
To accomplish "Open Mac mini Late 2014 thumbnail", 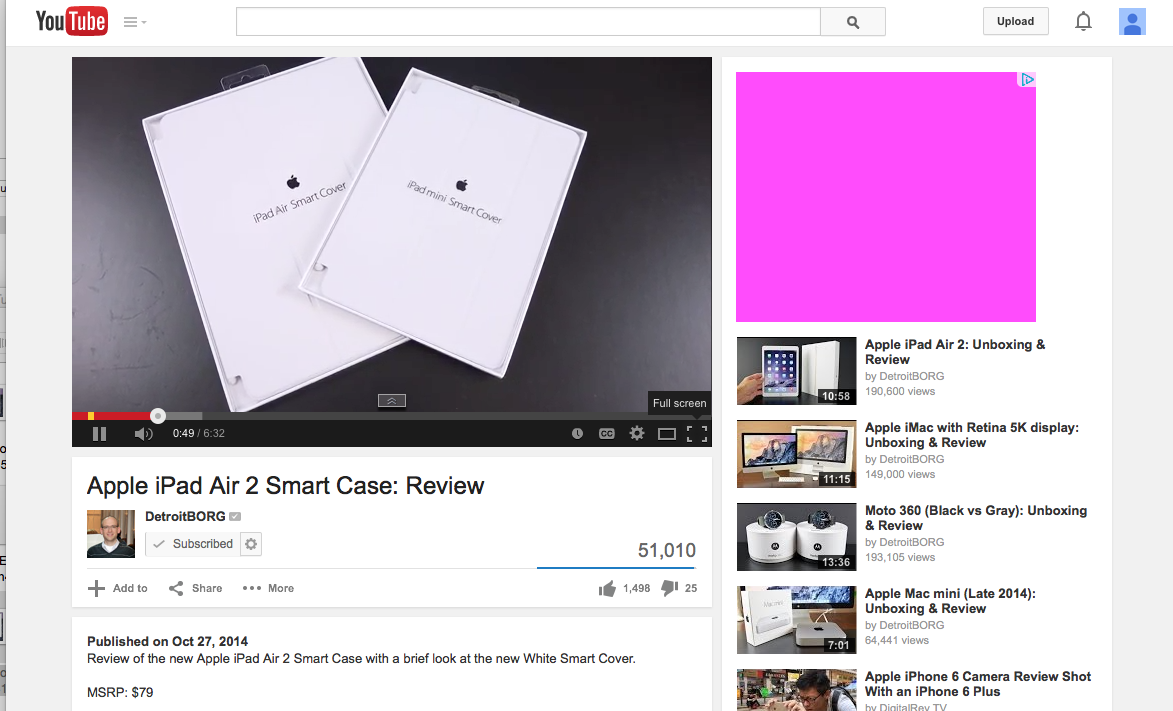I will pyautogui.click(x=797, y=620).
